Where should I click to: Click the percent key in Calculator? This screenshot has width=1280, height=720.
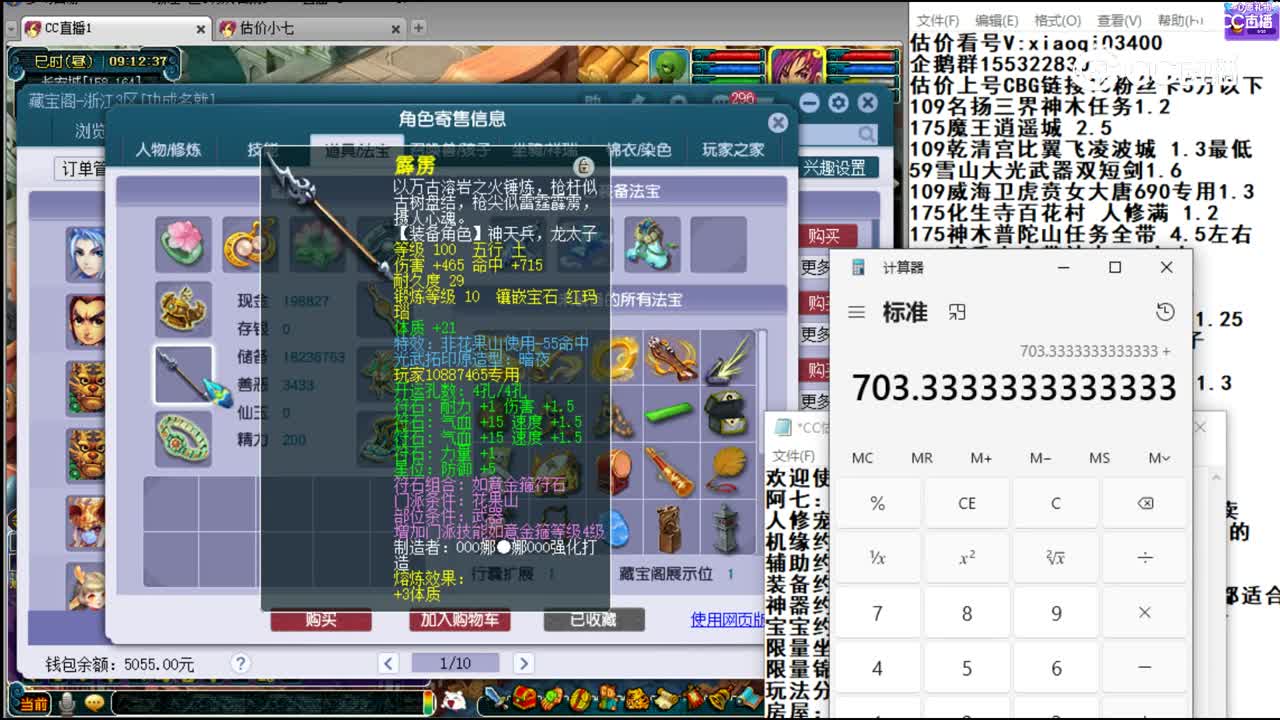tap(877, 504)
